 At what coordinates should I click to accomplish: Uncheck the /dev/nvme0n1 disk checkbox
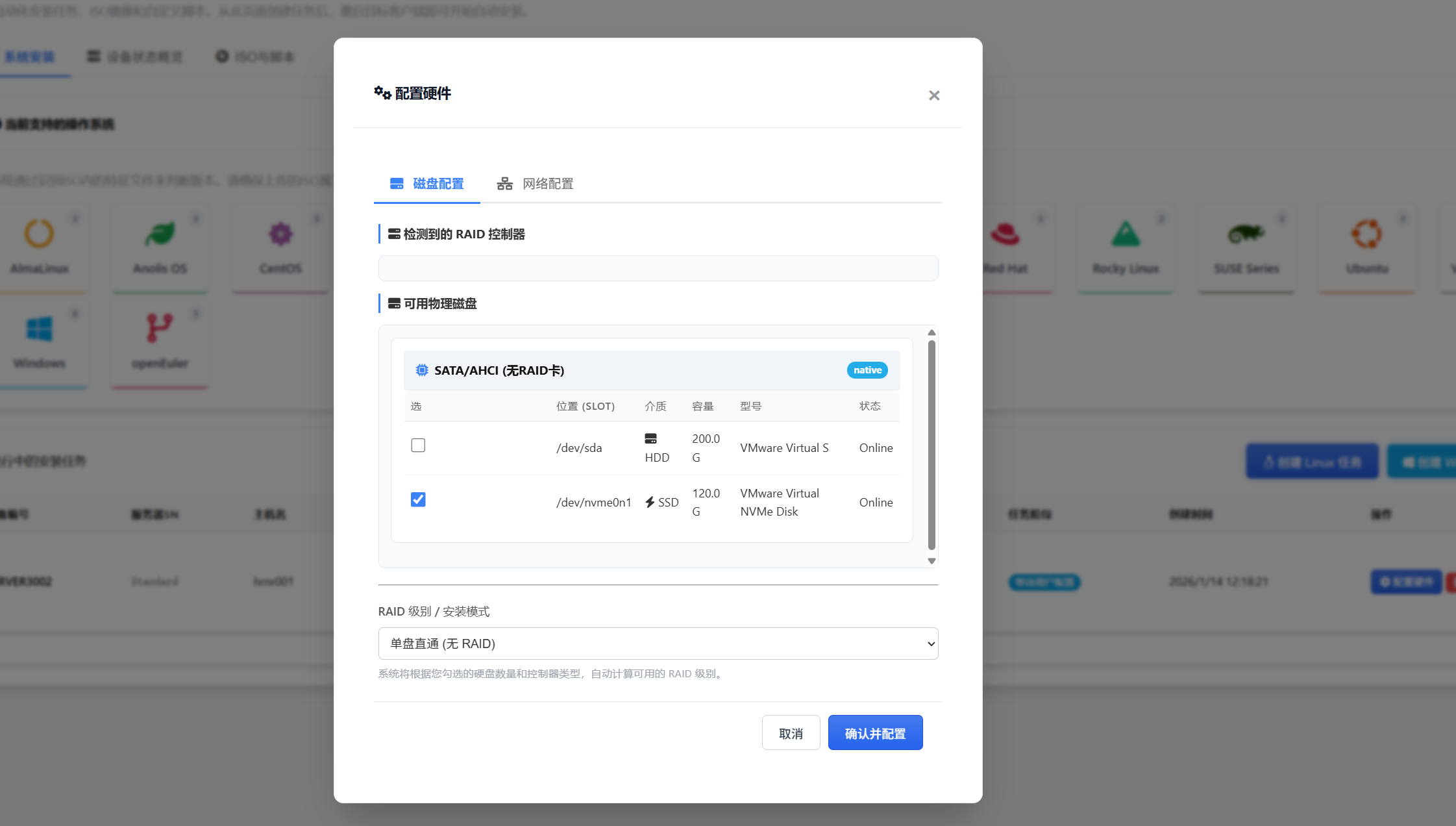pyautogui.click(x=418, y=499)
